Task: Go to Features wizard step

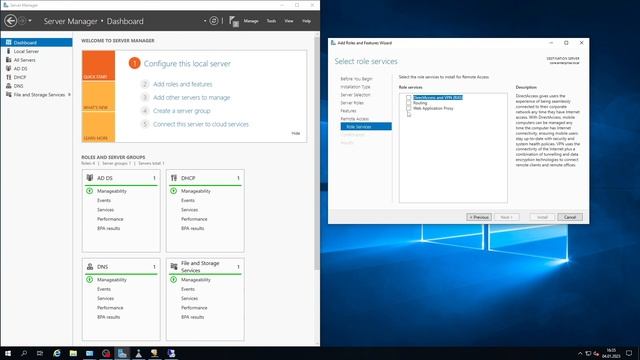Action: point(348,111)
